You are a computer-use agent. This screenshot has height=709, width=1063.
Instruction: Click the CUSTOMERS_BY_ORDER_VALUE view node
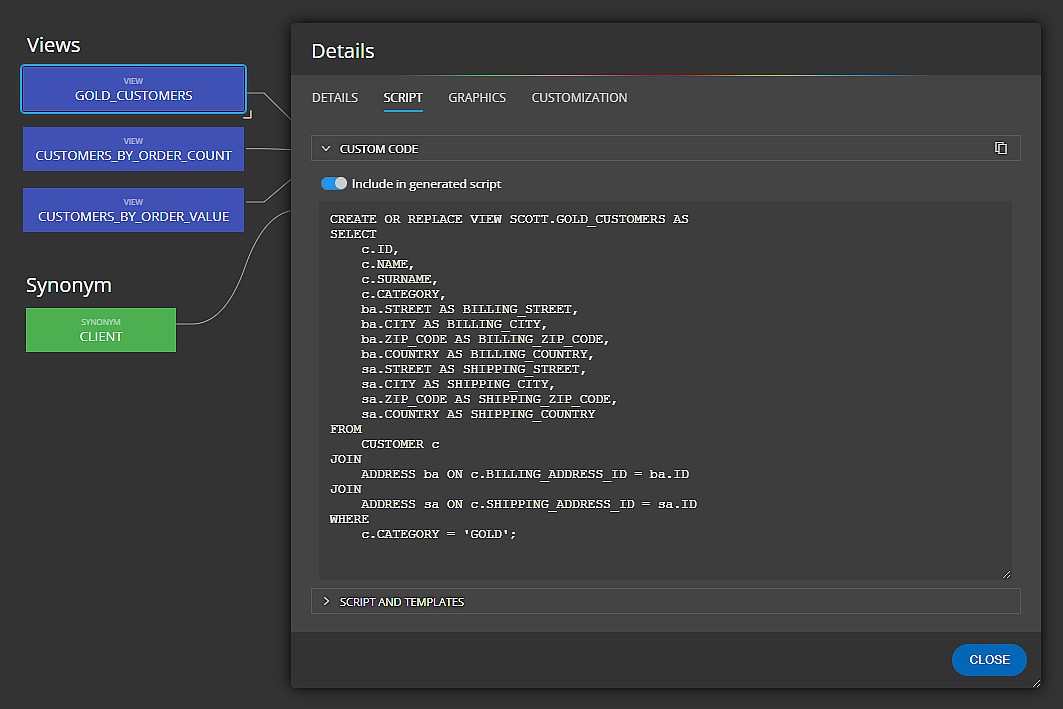133,210
